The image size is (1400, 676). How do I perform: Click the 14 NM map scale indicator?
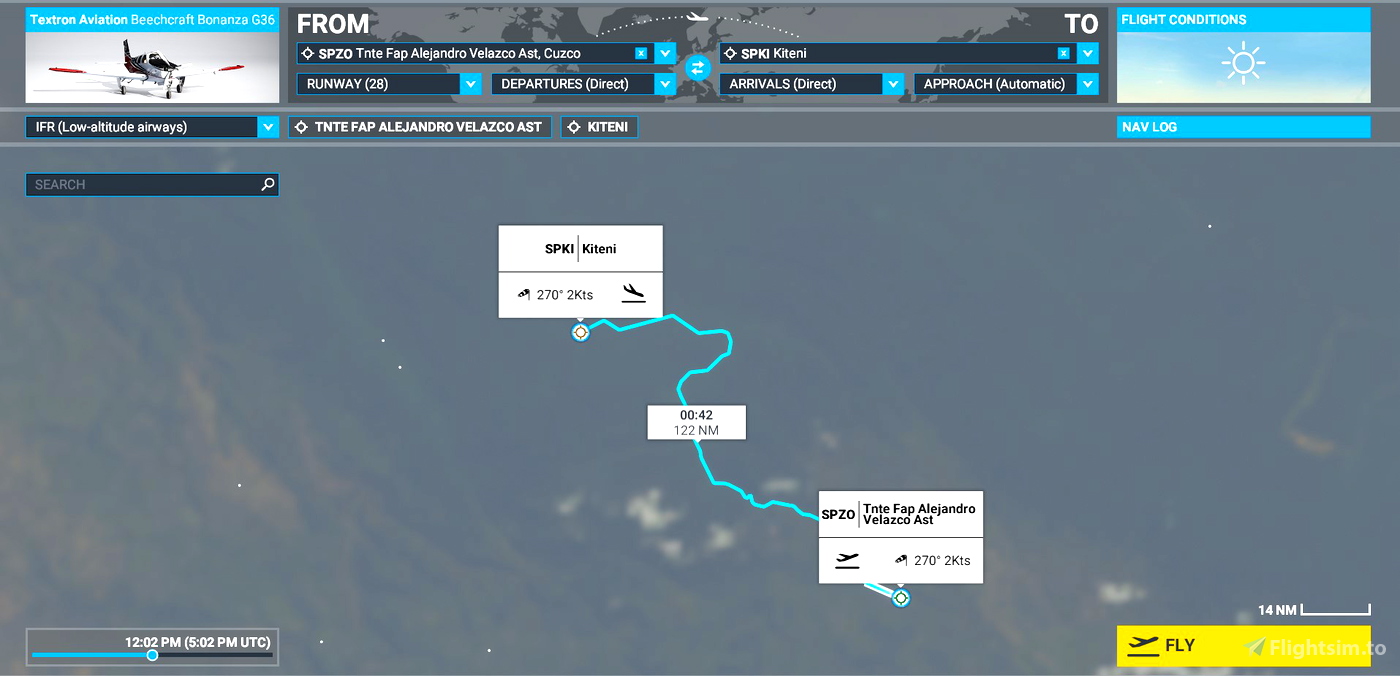click(1314, 610)
